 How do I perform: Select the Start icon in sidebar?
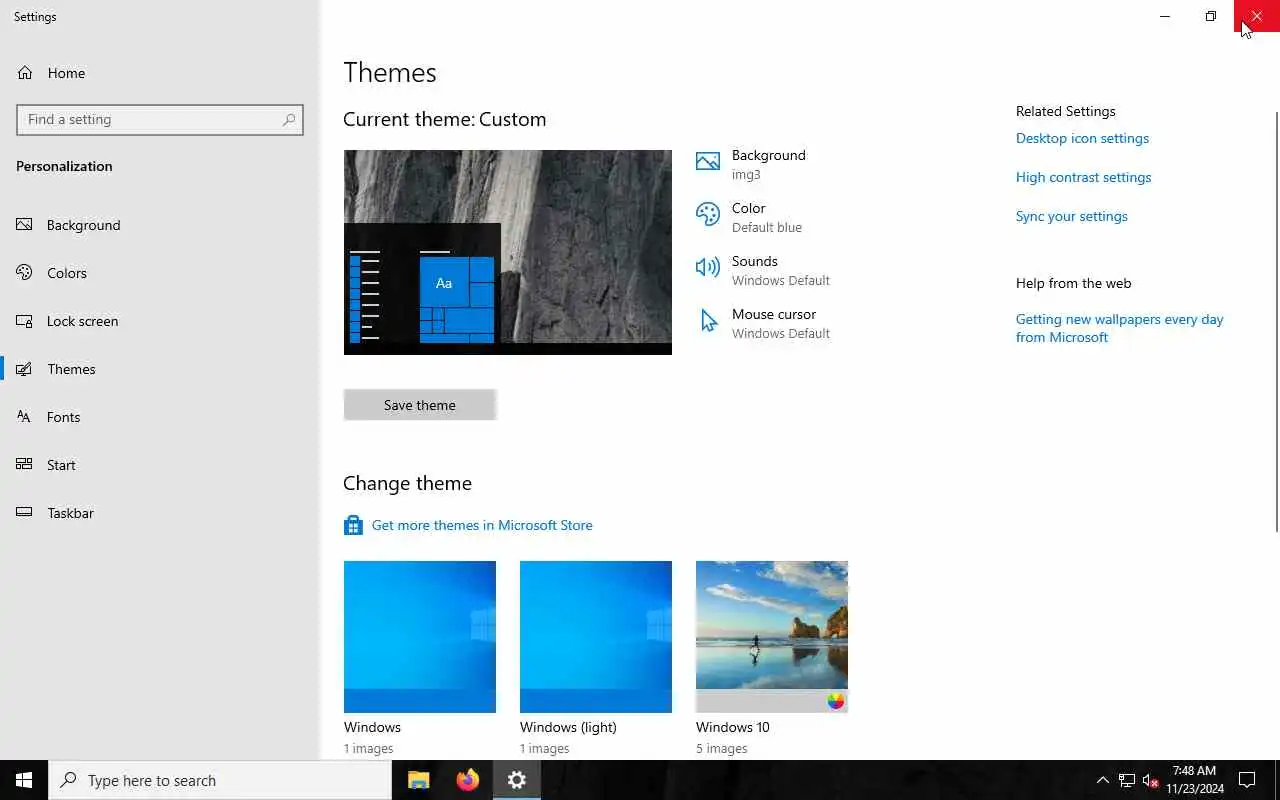click(x=25, y=465)
